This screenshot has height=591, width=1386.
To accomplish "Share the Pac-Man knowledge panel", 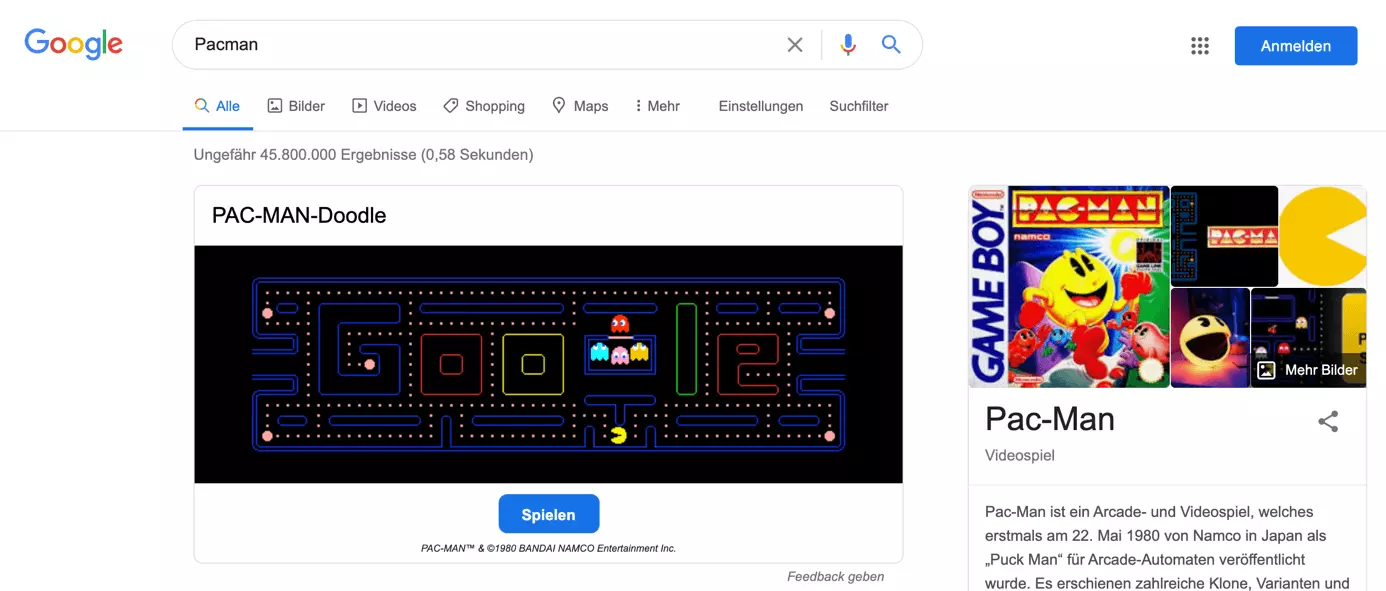I will coord(1328,421).
